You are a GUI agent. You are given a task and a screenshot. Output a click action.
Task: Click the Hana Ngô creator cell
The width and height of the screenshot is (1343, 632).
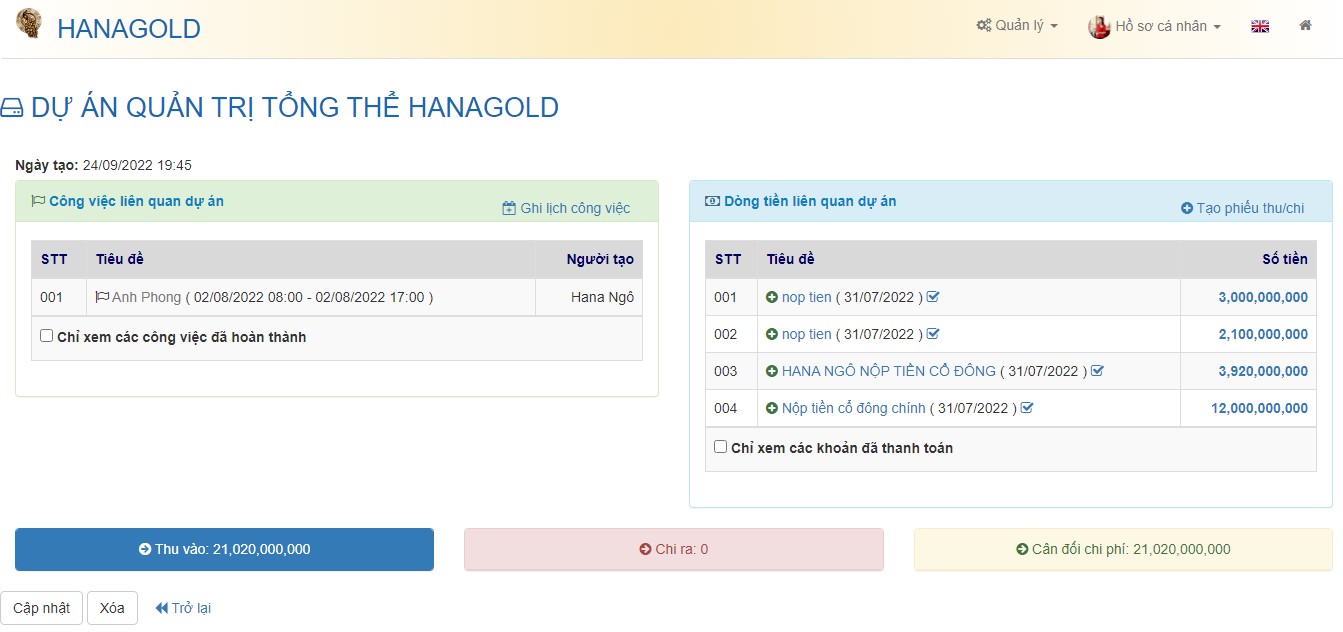(589, 297)
